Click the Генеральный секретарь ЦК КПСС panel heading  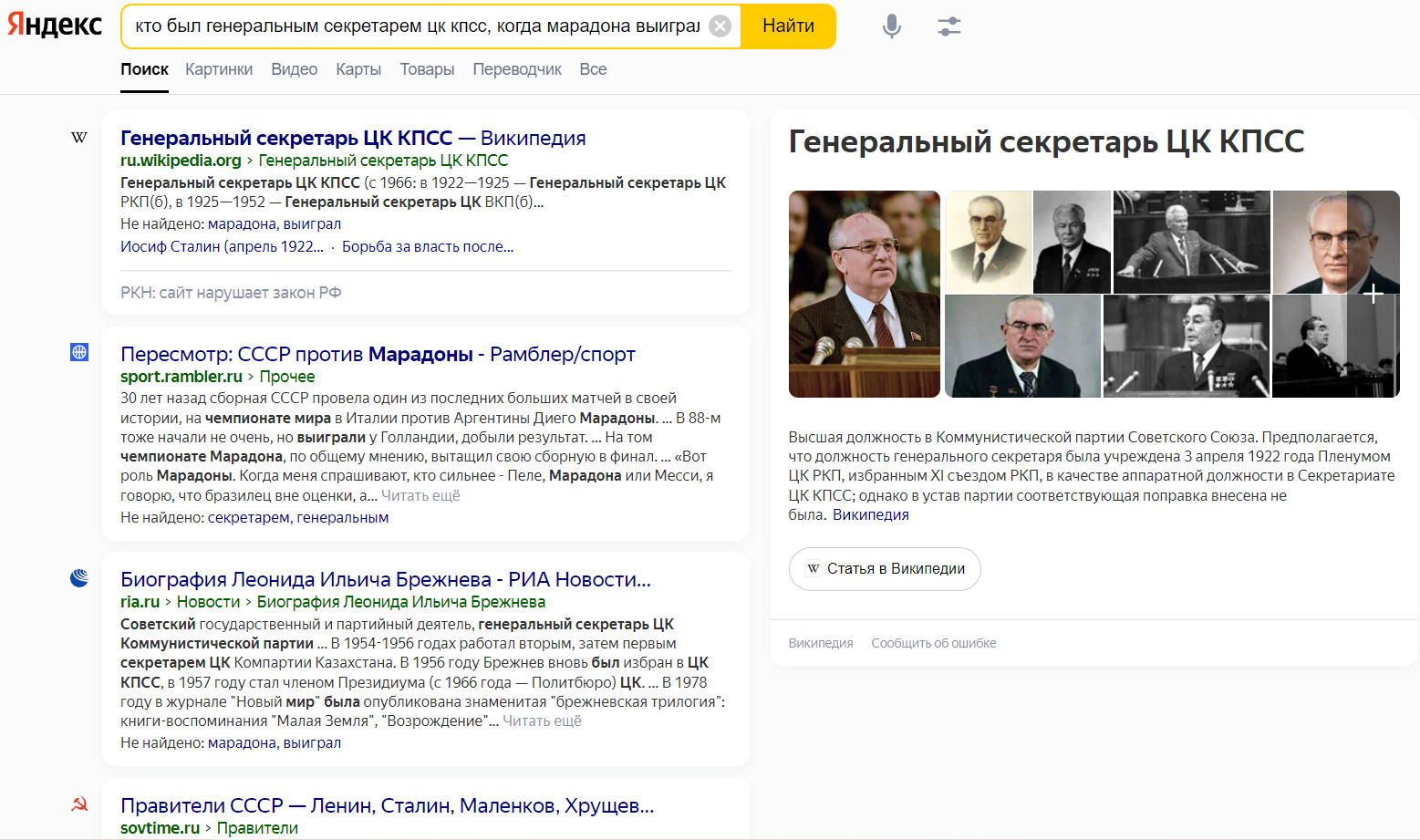pos(1046,141)
